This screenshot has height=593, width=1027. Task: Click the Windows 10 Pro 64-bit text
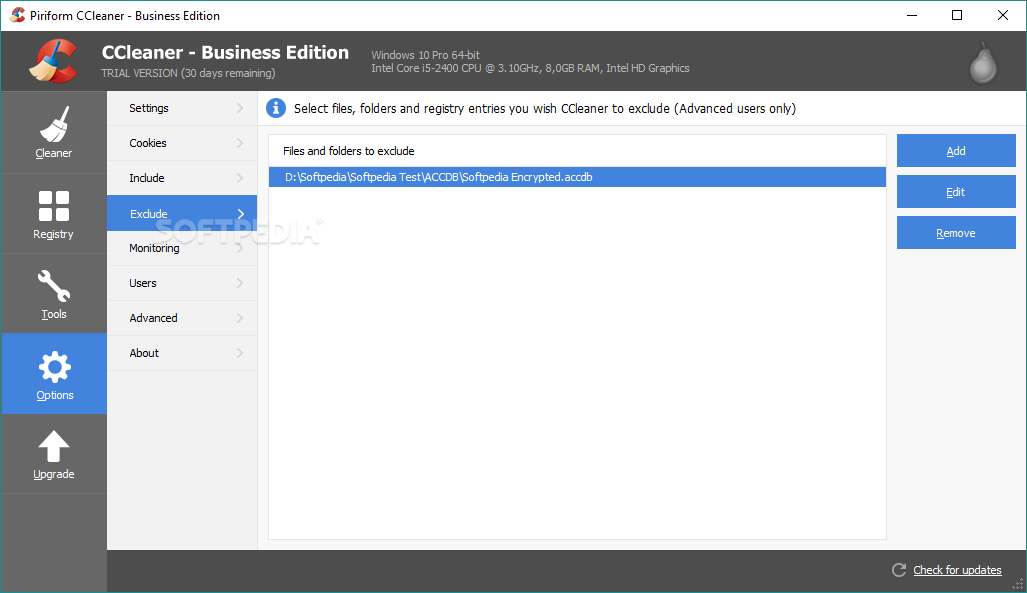pyautogui.click(x=425, y=55)
